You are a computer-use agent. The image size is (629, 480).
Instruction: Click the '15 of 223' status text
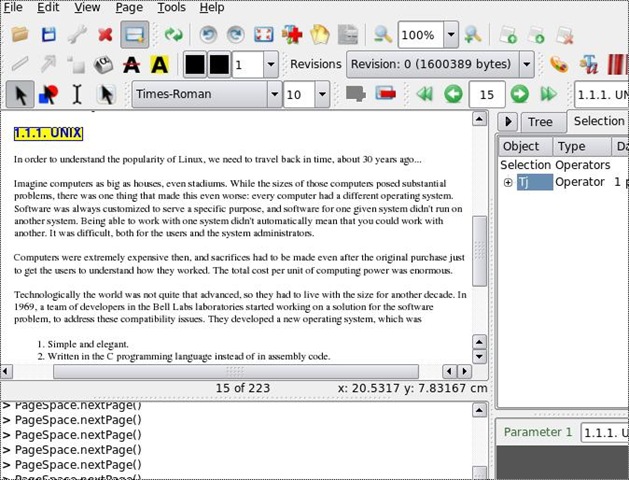point(243,388)
